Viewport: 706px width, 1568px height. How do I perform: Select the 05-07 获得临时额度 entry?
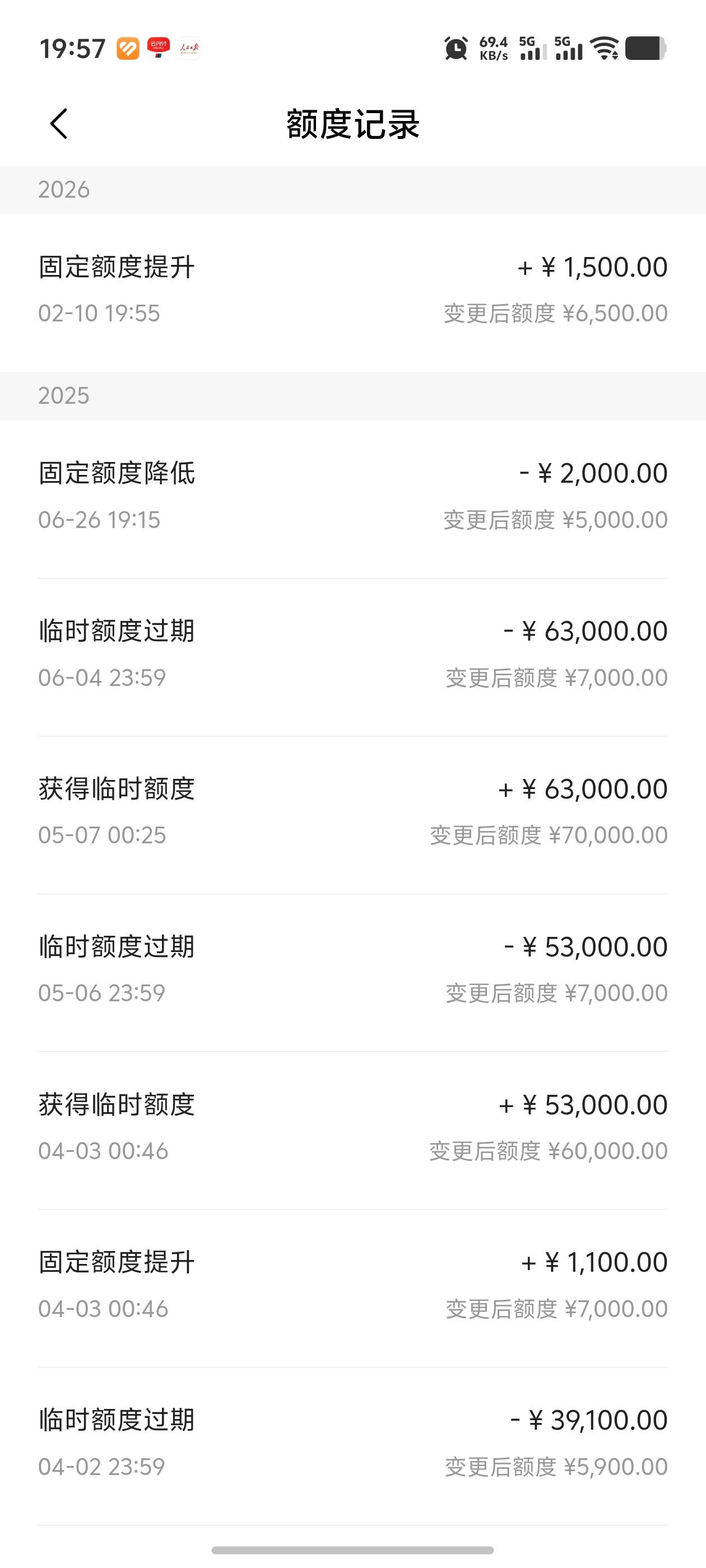[x=352, y=811]
